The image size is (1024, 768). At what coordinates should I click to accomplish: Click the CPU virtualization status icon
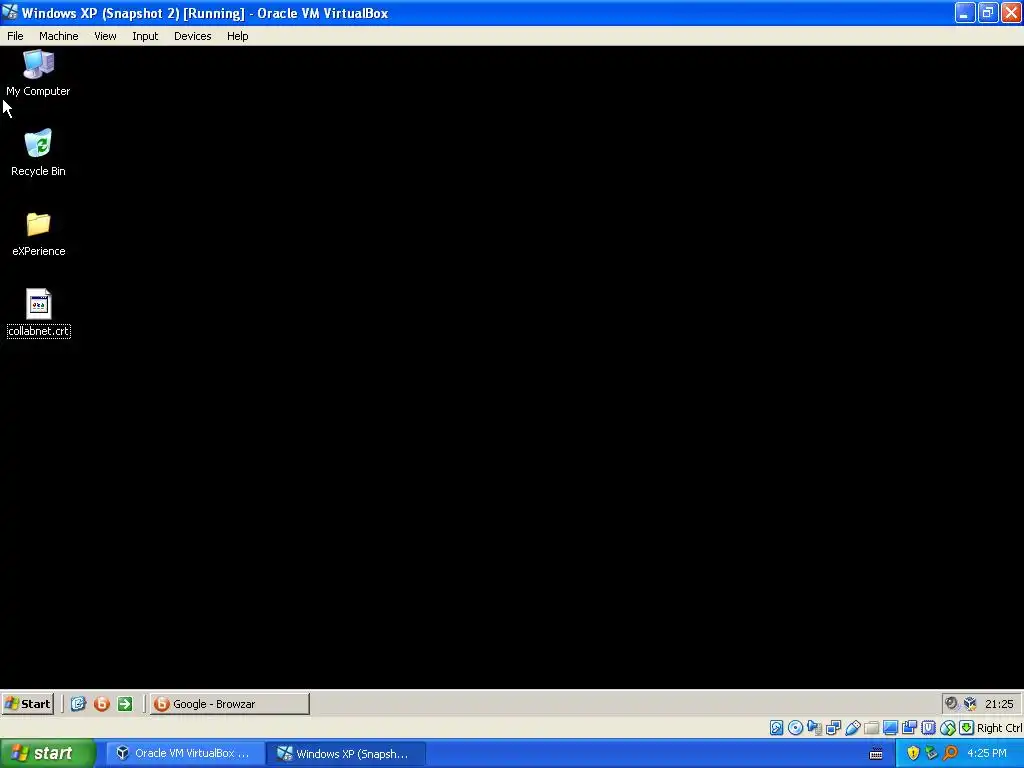click(929, 728)
